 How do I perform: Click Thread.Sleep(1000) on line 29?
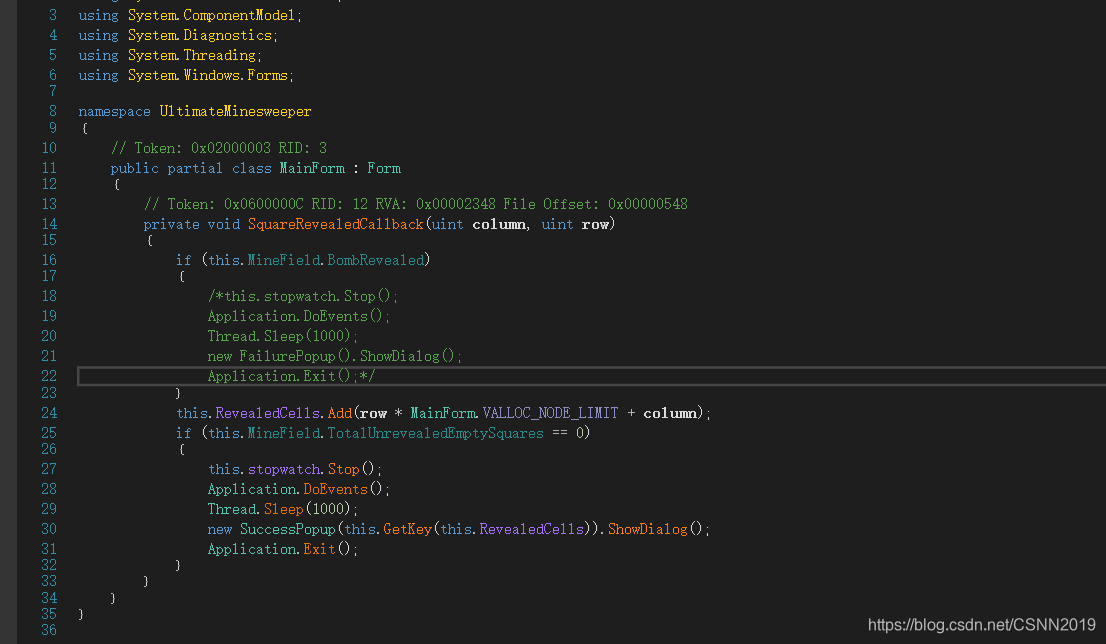(282, 509)
